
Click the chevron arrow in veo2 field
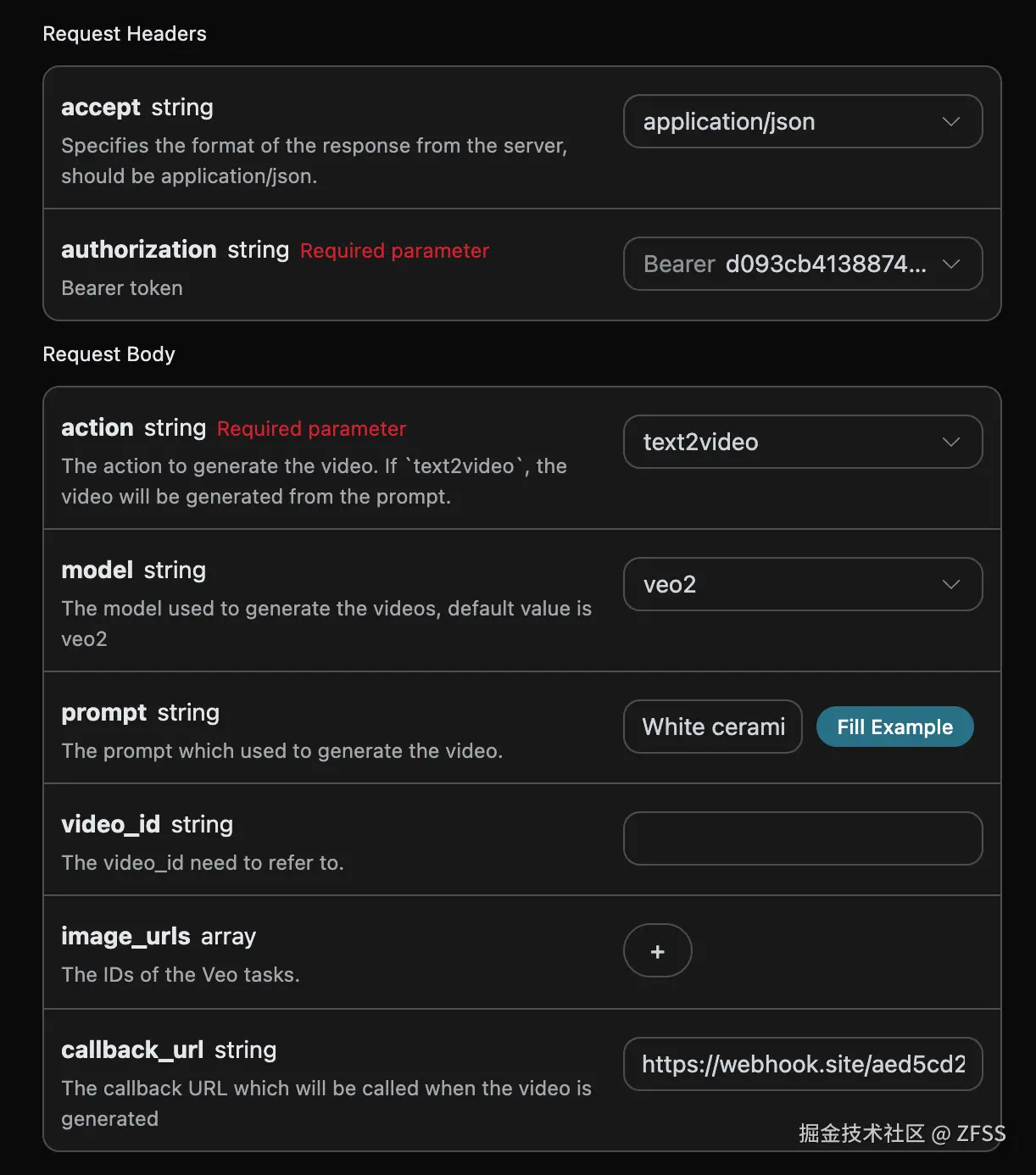coord(950,585)
